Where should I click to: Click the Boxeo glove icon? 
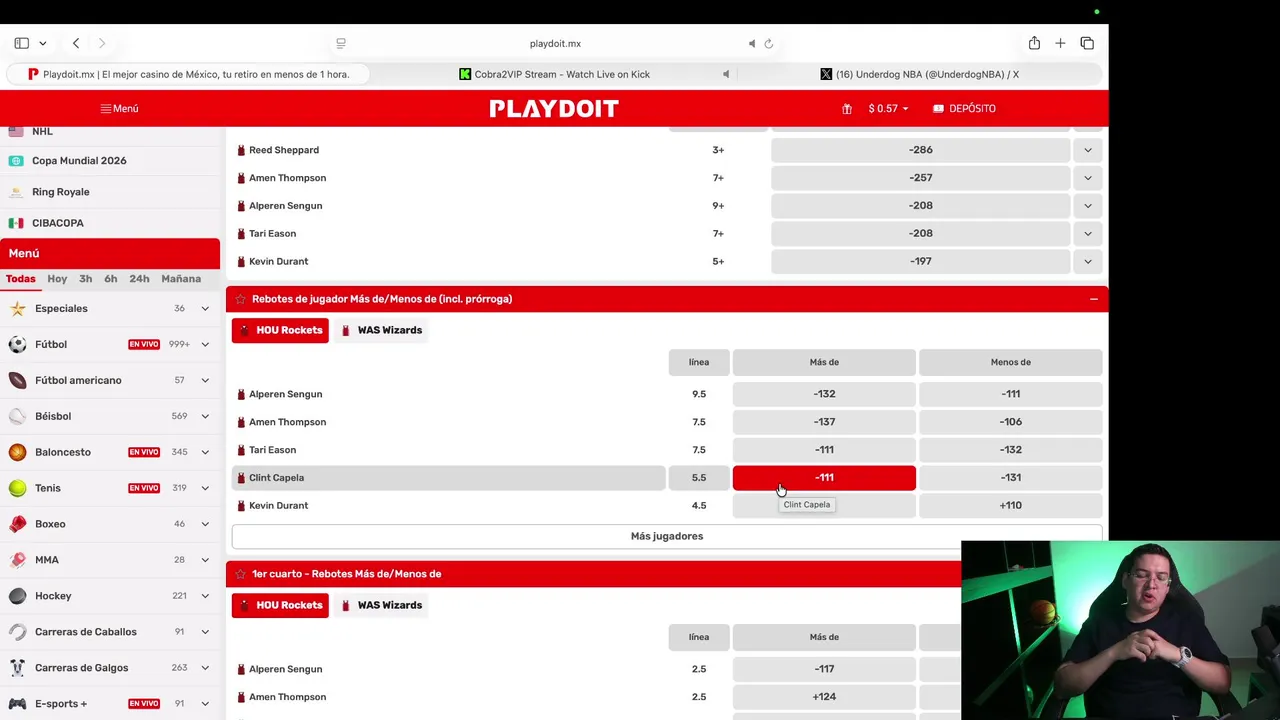point(17,524)
